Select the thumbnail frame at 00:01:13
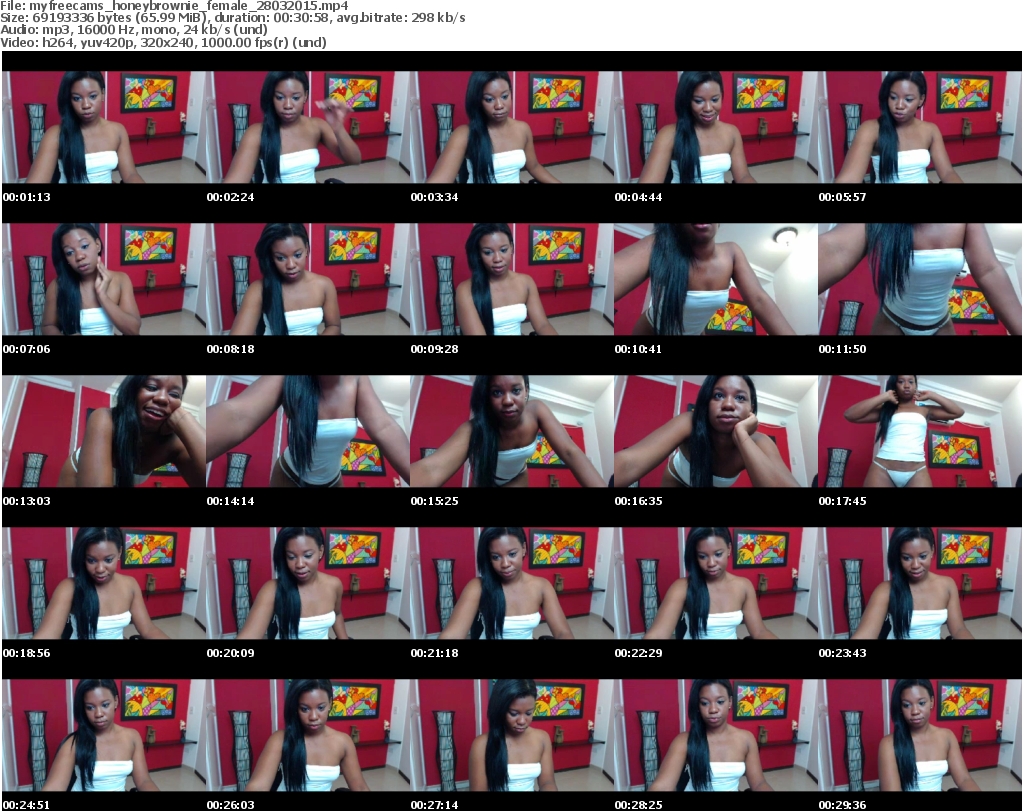The height and width of the screenshot is (811, 1024). tap(104, 127)
